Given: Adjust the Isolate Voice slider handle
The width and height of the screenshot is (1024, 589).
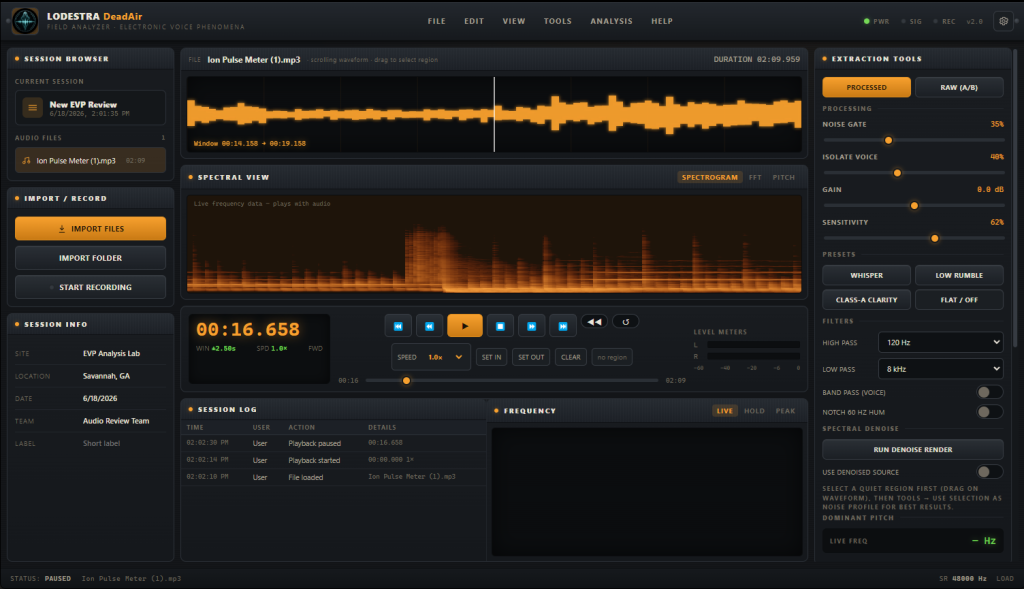Looking at the screenshot, I should [x=897, y=173].
